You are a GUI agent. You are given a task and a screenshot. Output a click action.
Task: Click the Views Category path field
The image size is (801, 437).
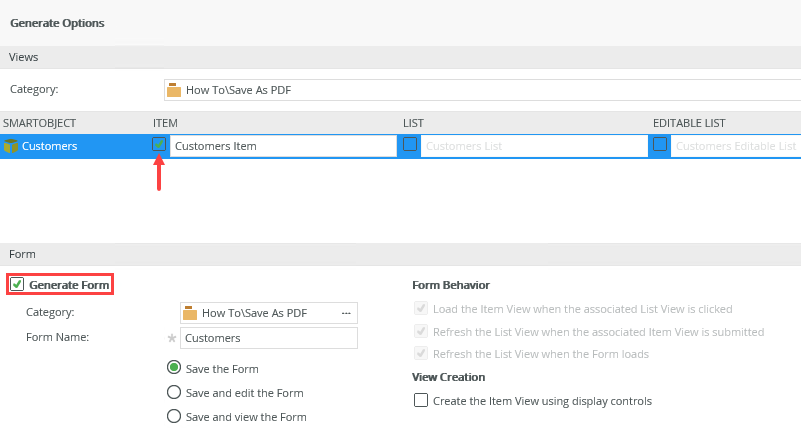pyautogui.click(x=490, y=90)
